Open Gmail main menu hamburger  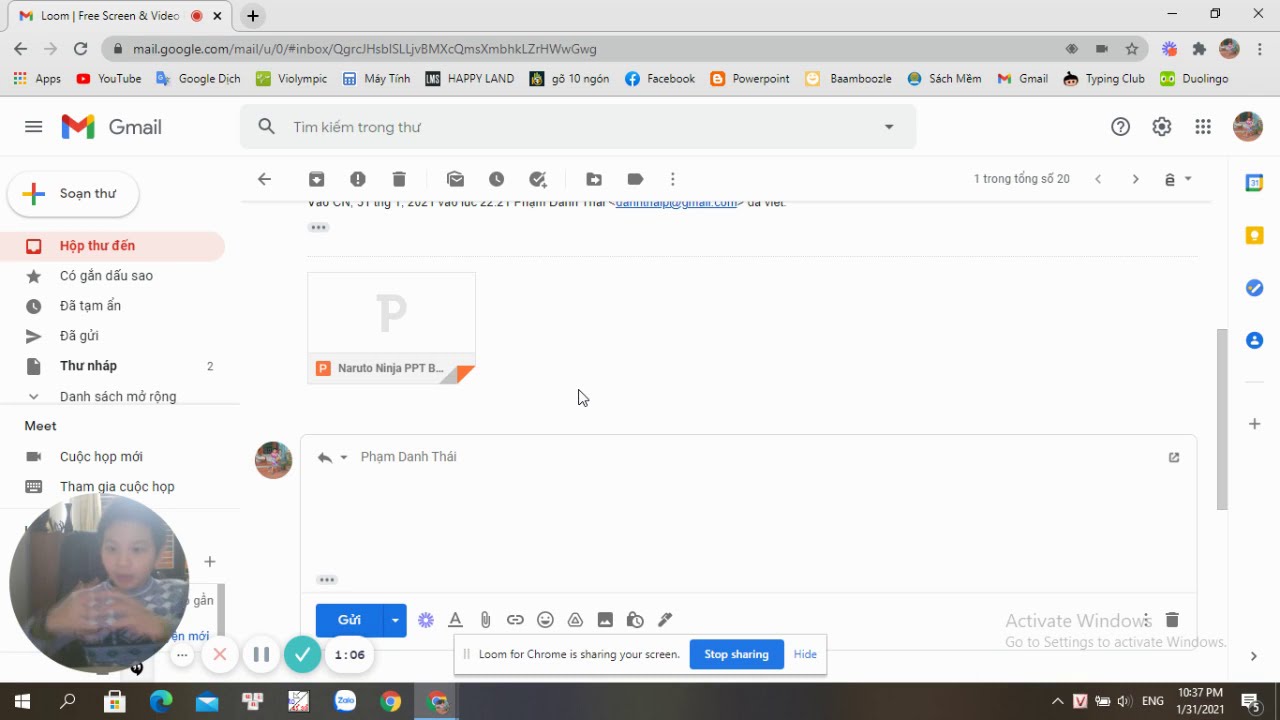(33, 127)
